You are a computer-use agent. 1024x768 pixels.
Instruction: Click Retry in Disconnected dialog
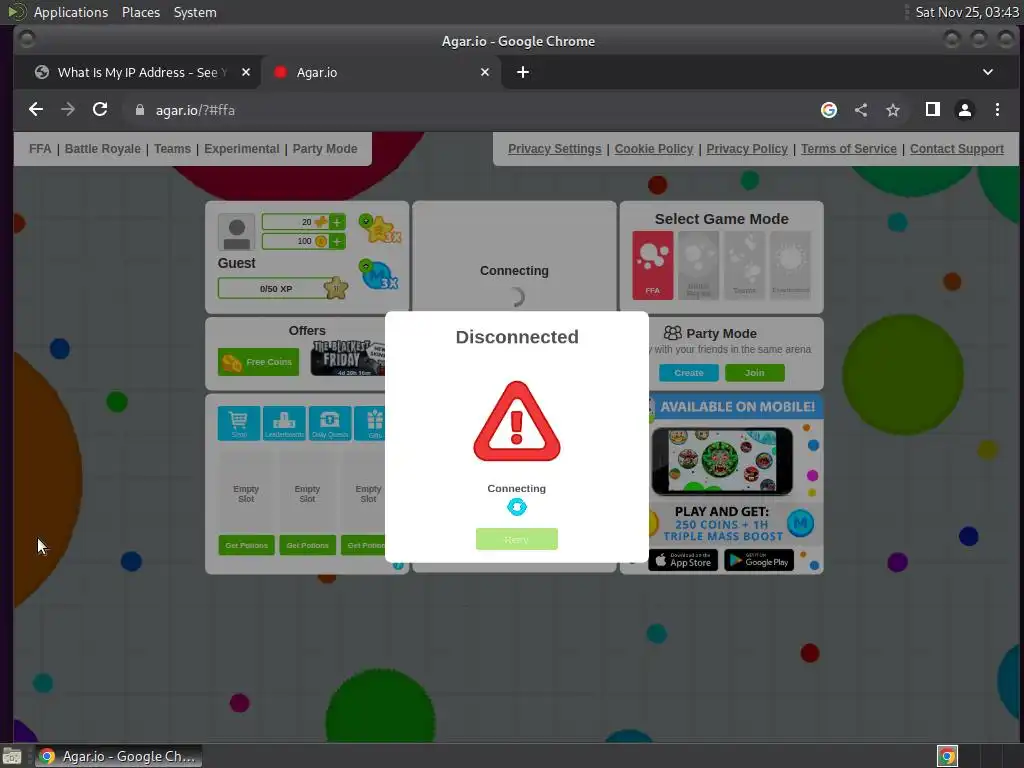pyautogui.click(x=517, y=539)
